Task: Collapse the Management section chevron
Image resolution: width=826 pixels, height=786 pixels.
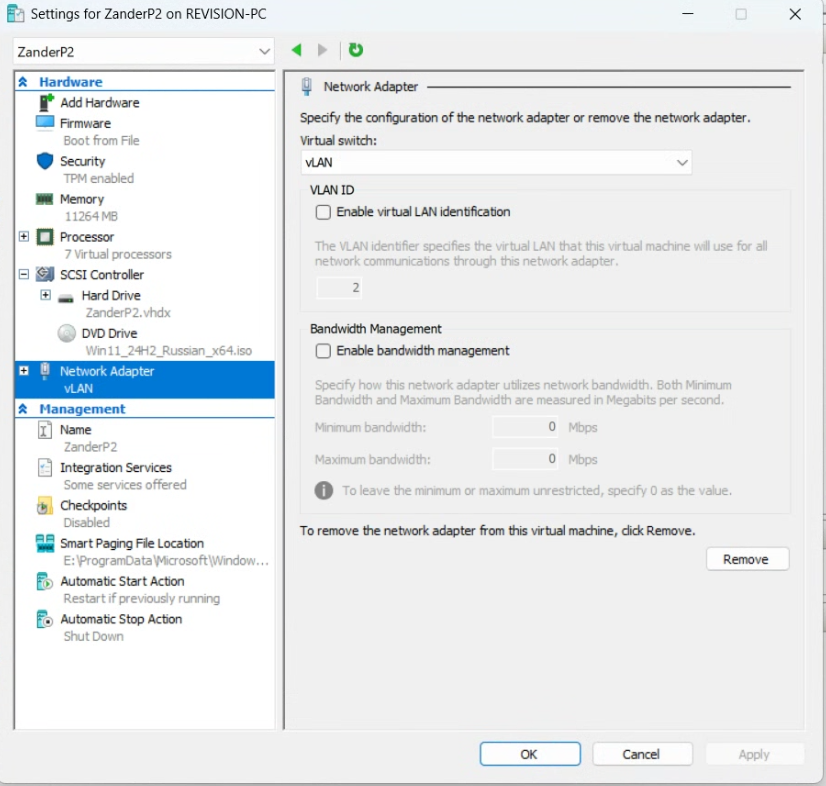Action: pos(23,409)
